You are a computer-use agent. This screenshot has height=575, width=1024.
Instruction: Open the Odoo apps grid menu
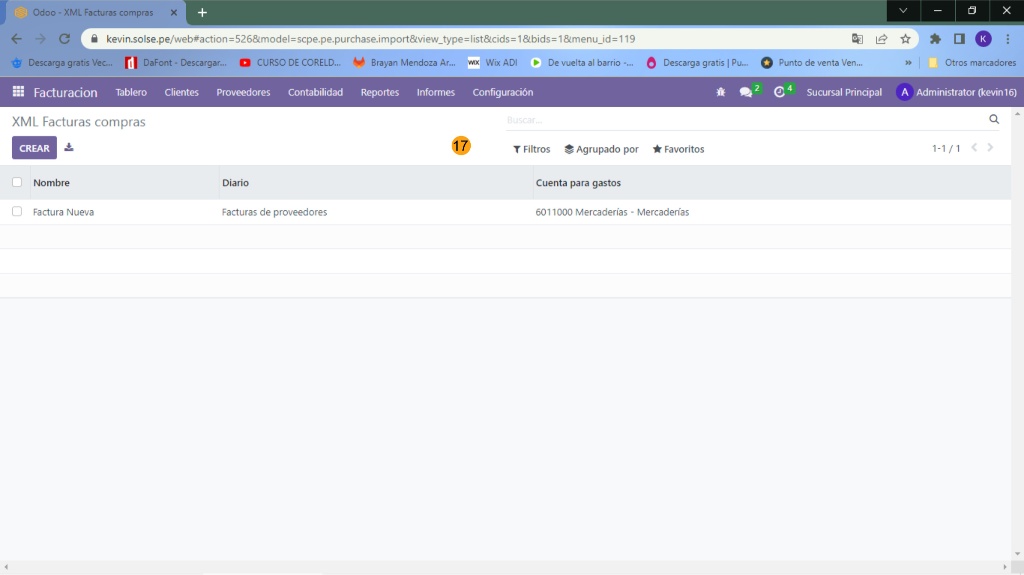18,92
